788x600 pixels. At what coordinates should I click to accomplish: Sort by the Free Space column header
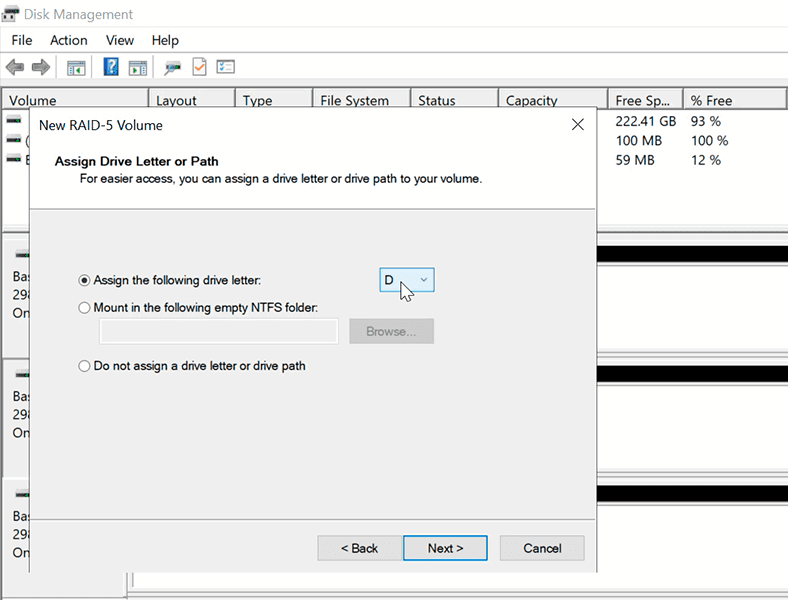[645, 99]
